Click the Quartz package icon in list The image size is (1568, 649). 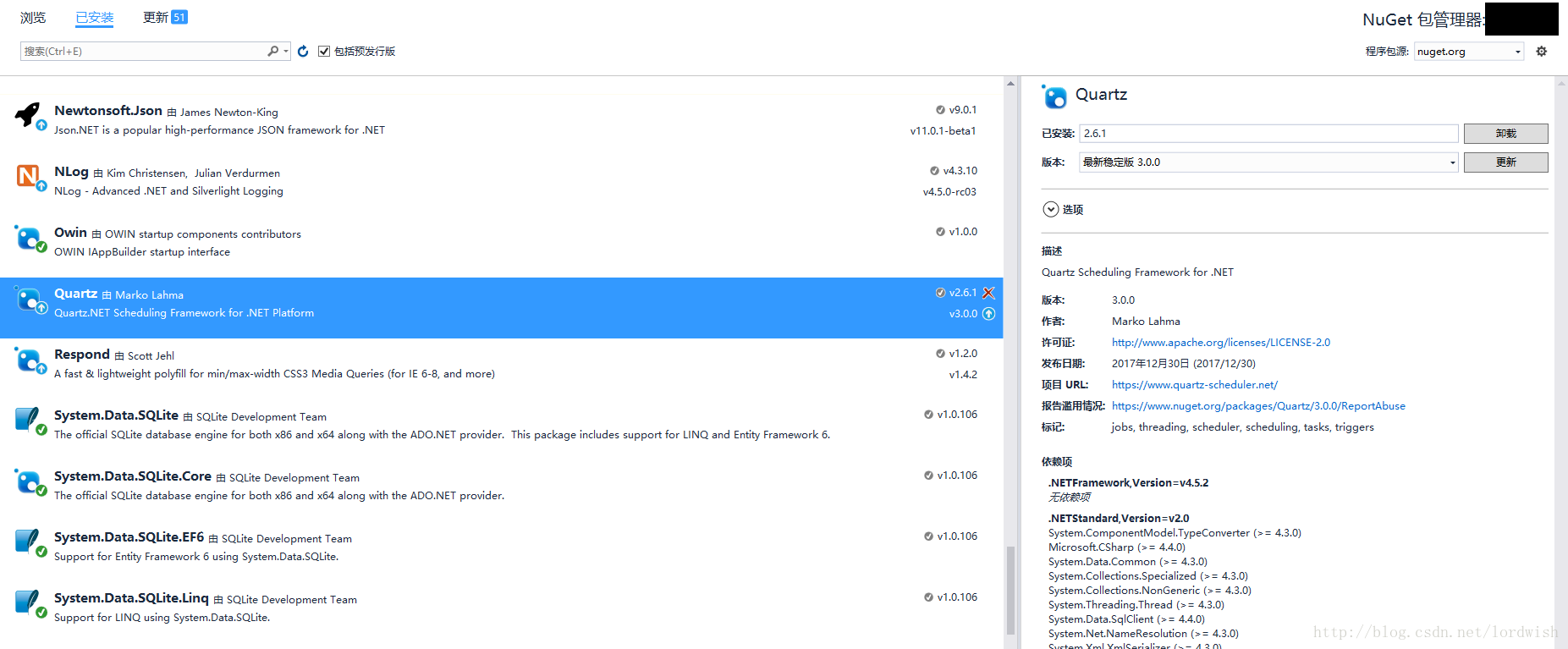(x=30, y=299)
